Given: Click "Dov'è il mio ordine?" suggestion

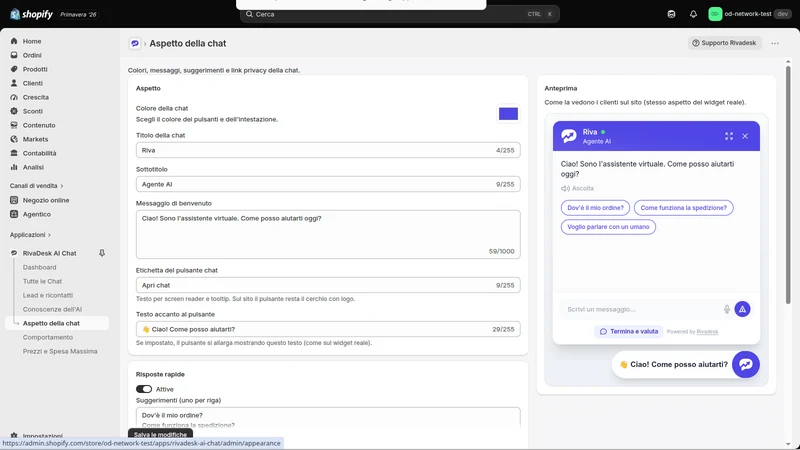Looking at the screenshot, I should (595, 208).
